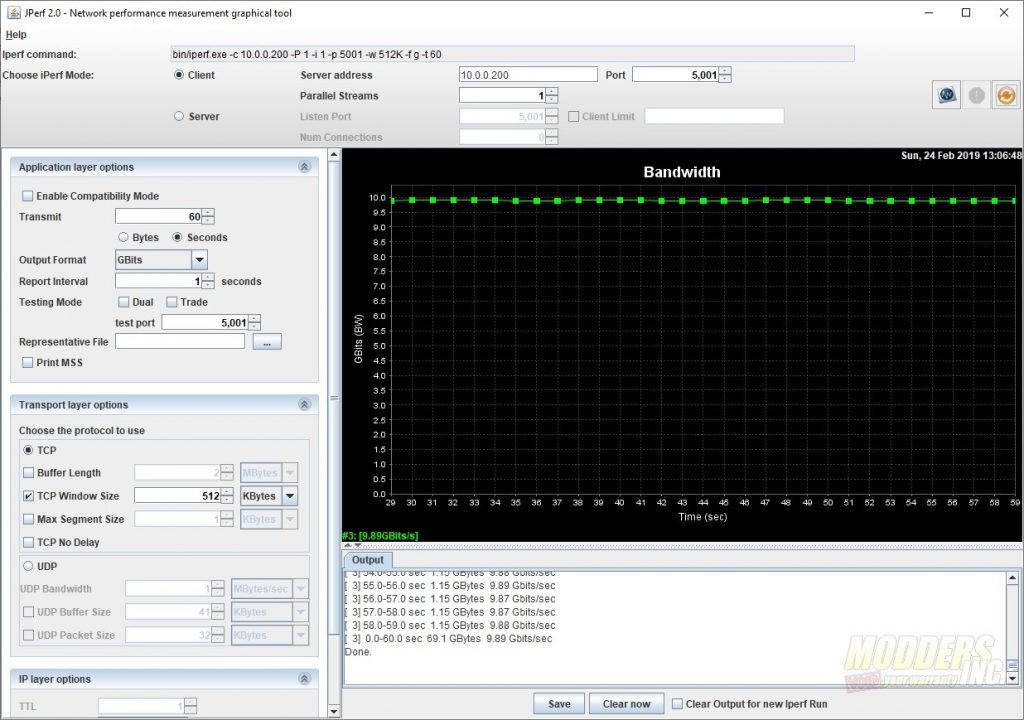Click the Server address input field
The image size is (1024, 720).
pos(528,74)
